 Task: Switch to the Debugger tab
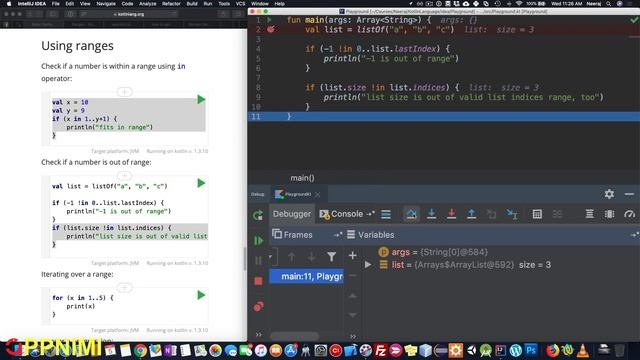click(x=292, y=214)
